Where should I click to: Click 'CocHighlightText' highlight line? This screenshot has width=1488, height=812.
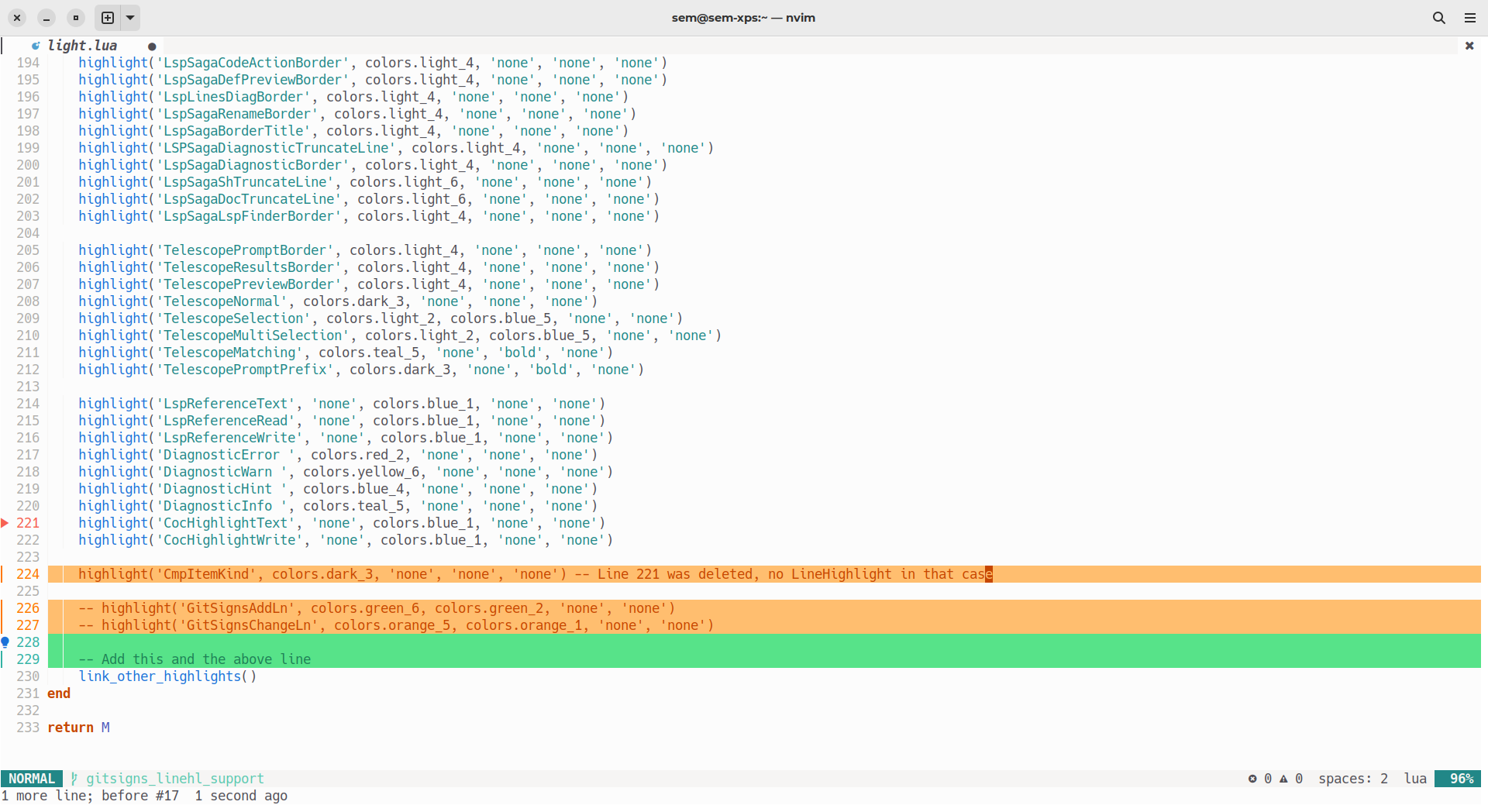342,523
